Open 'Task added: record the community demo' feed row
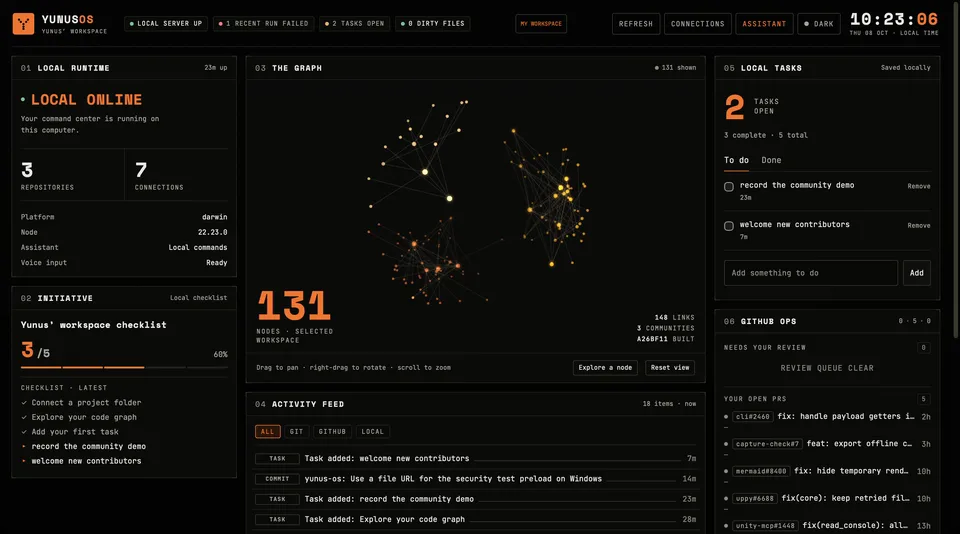The width and height of the screenshot is (960, 534). tap(476, 499)
